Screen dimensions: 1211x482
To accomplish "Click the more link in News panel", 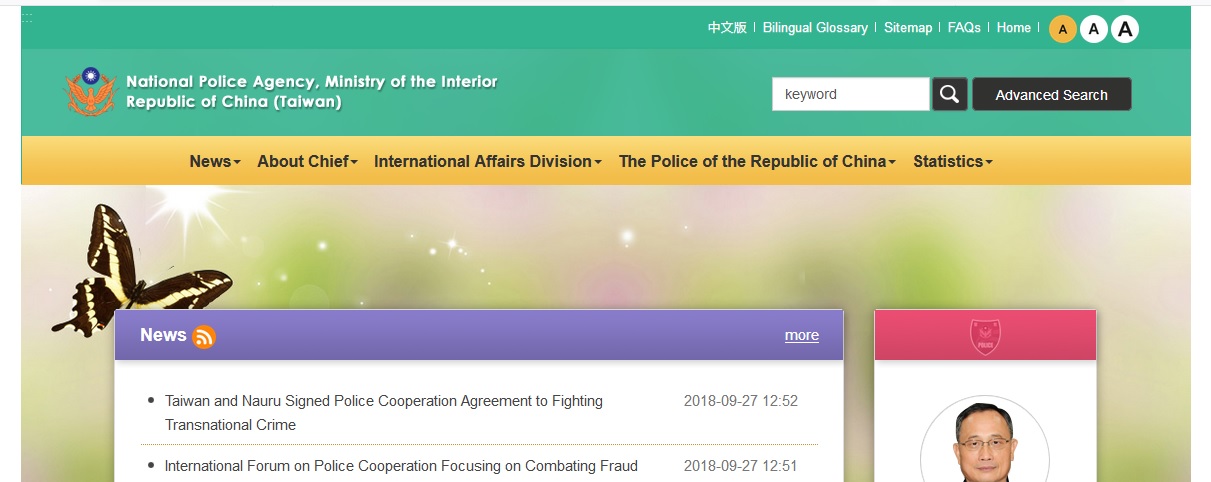I will 801,335.
